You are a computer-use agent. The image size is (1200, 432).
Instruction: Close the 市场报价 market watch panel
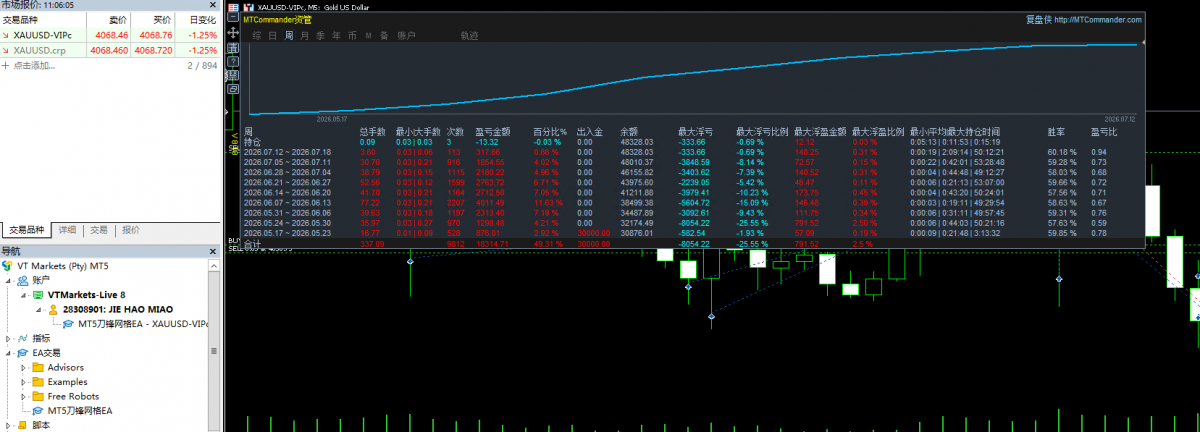213,6
